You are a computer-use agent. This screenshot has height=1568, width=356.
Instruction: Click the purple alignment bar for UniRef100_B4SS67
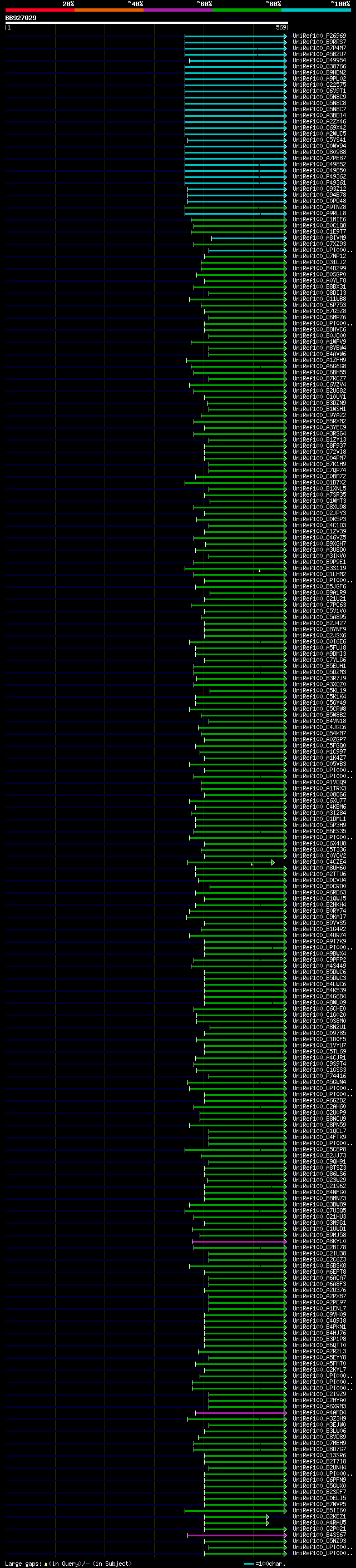[x=237, y=1535]
